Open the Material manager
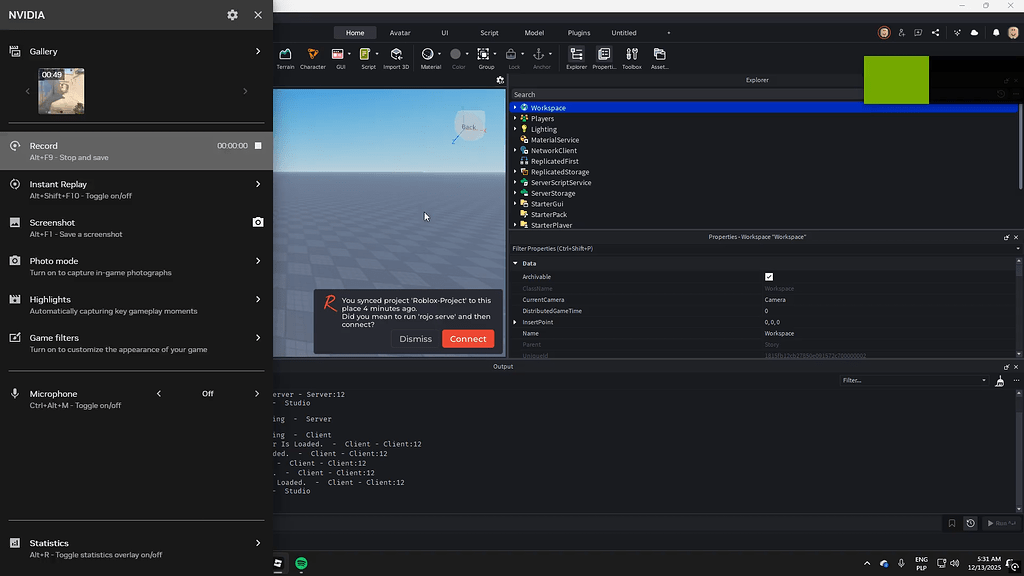Image resolution: width=1024 pixels, height=576 pixels. coord(427,57)
